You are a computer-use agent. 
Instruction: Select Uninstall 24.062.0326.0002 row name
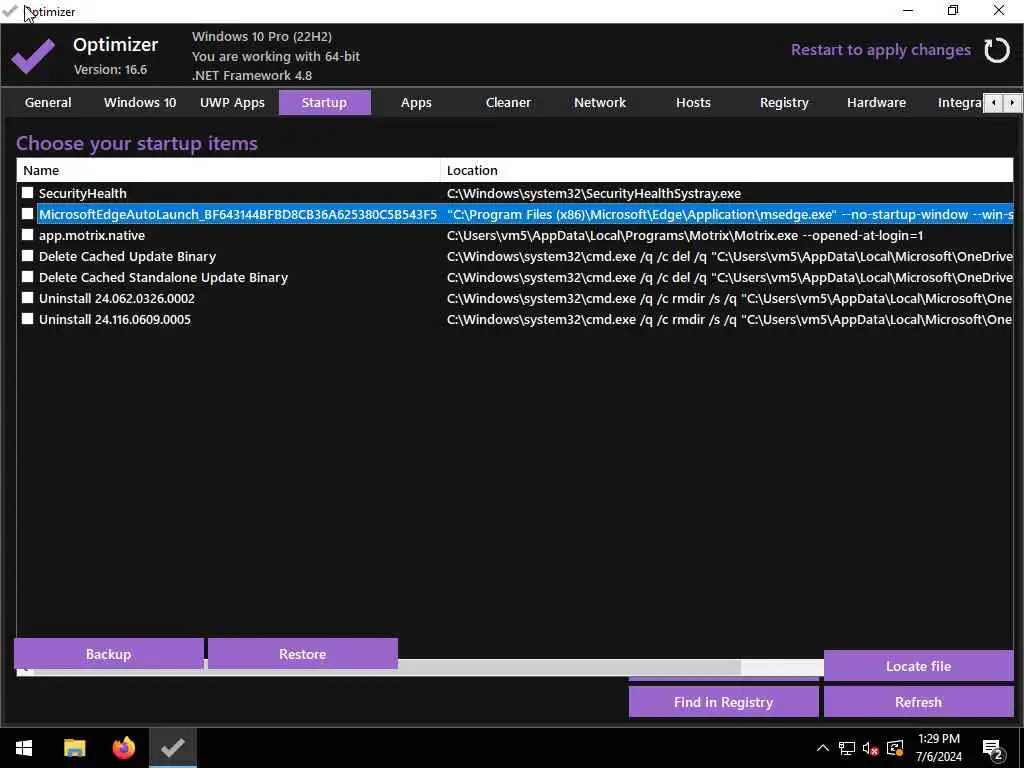coord(117,298)
